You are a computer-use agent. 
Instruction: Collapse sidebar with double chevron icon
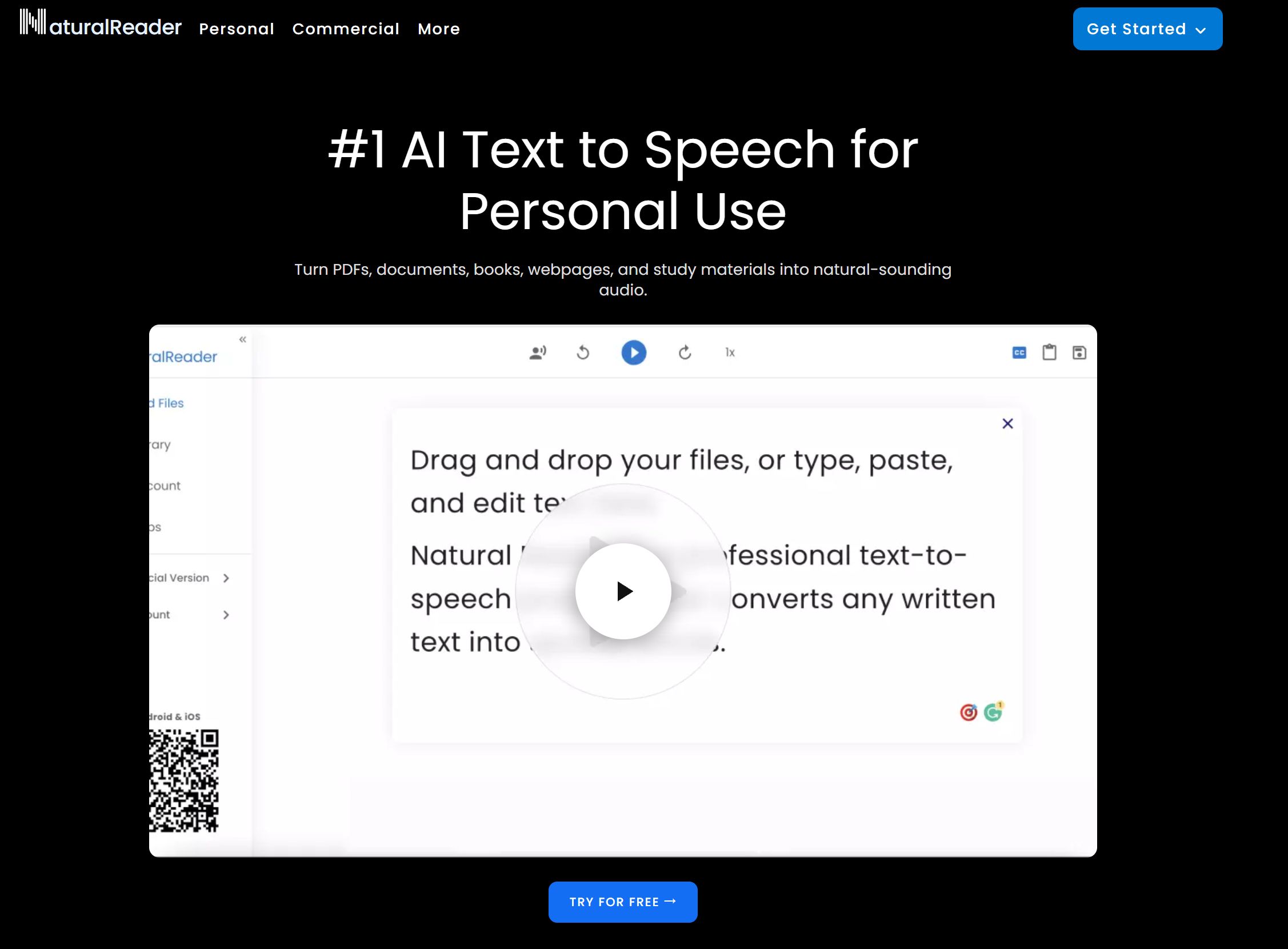(242, 339)
